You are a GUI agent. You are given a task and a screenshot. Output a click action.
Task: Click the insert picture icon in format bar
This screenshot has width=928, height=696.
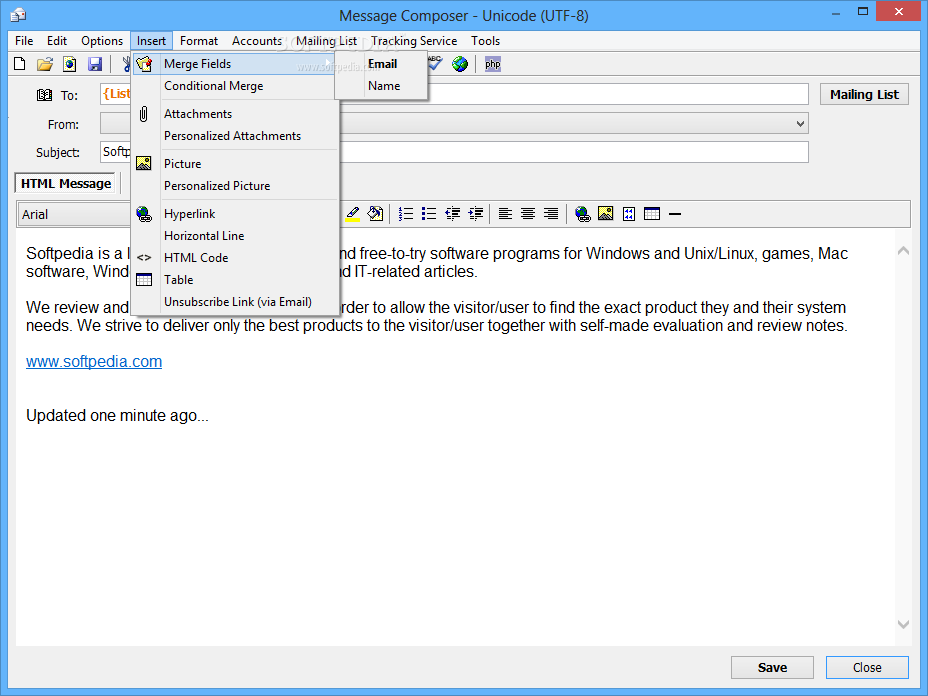pyautogui.click(x=605, y=214)
